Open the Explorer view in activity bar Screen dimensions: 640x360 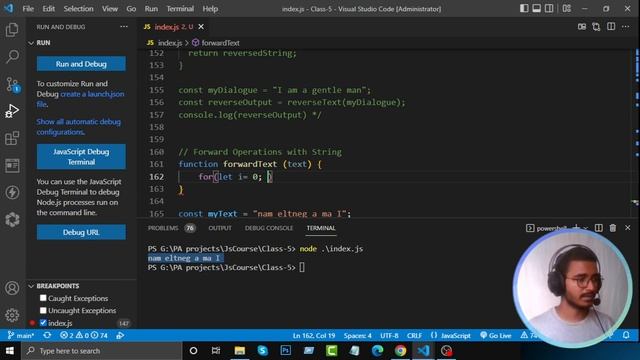[x=12, y=29]
